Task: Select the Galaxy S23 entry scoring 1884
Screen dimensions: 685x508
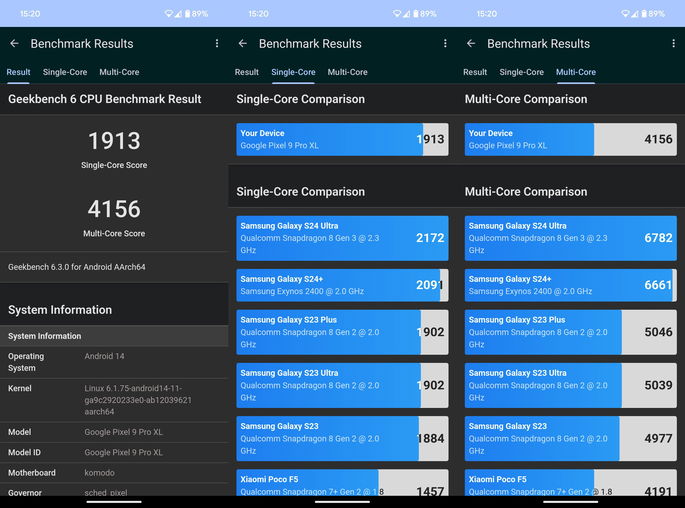Action: 342,438
